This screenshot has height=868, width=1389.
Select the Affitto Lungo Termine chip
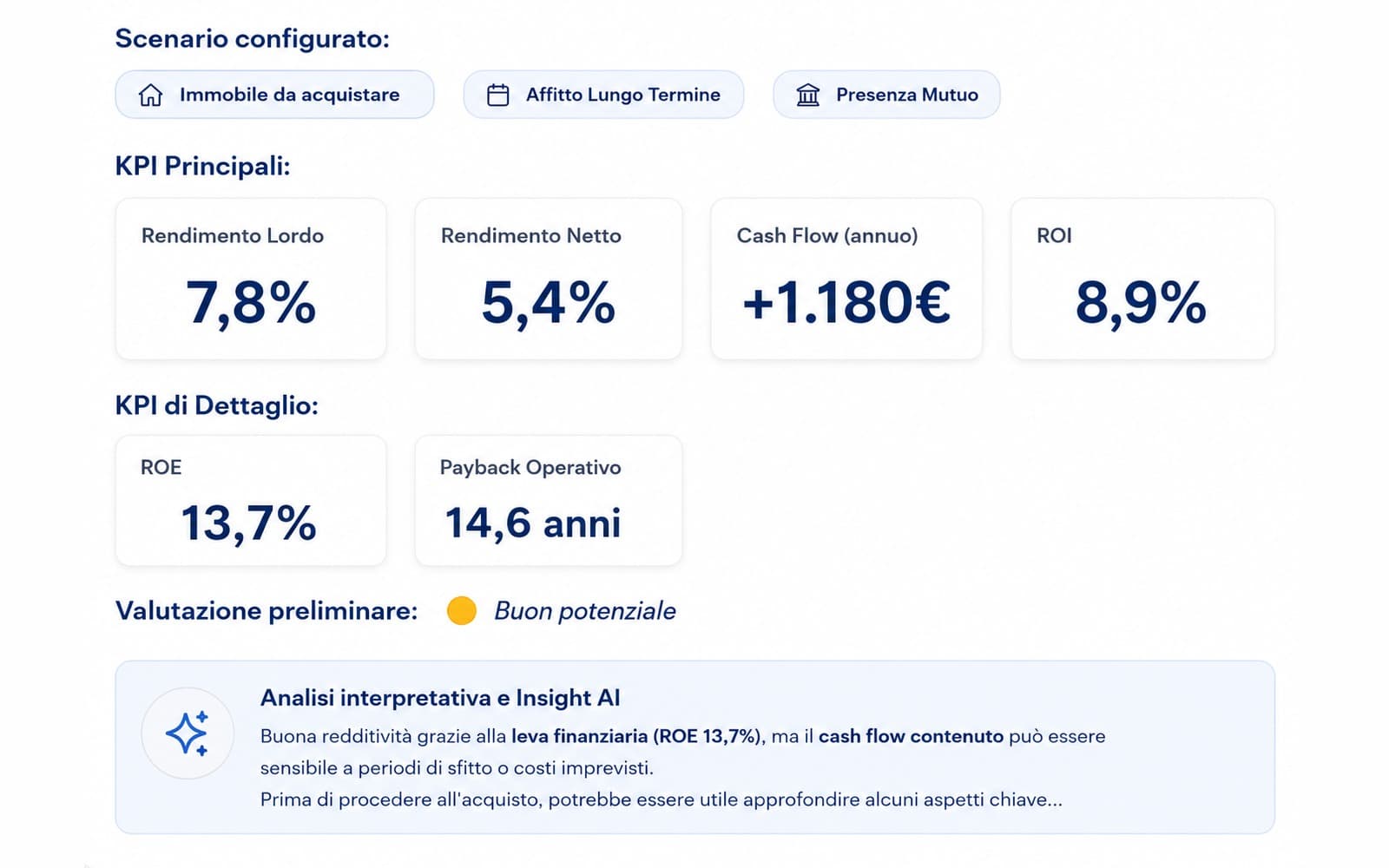point(603,95)
